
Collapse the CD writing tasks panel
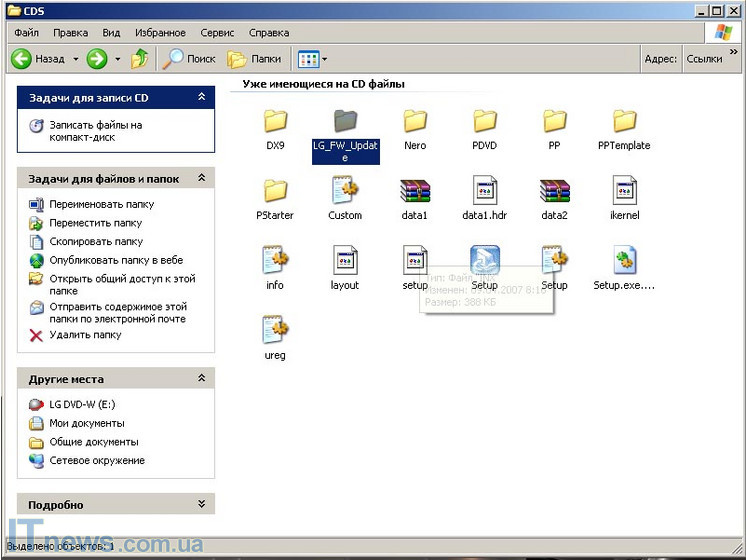(201, 97)
